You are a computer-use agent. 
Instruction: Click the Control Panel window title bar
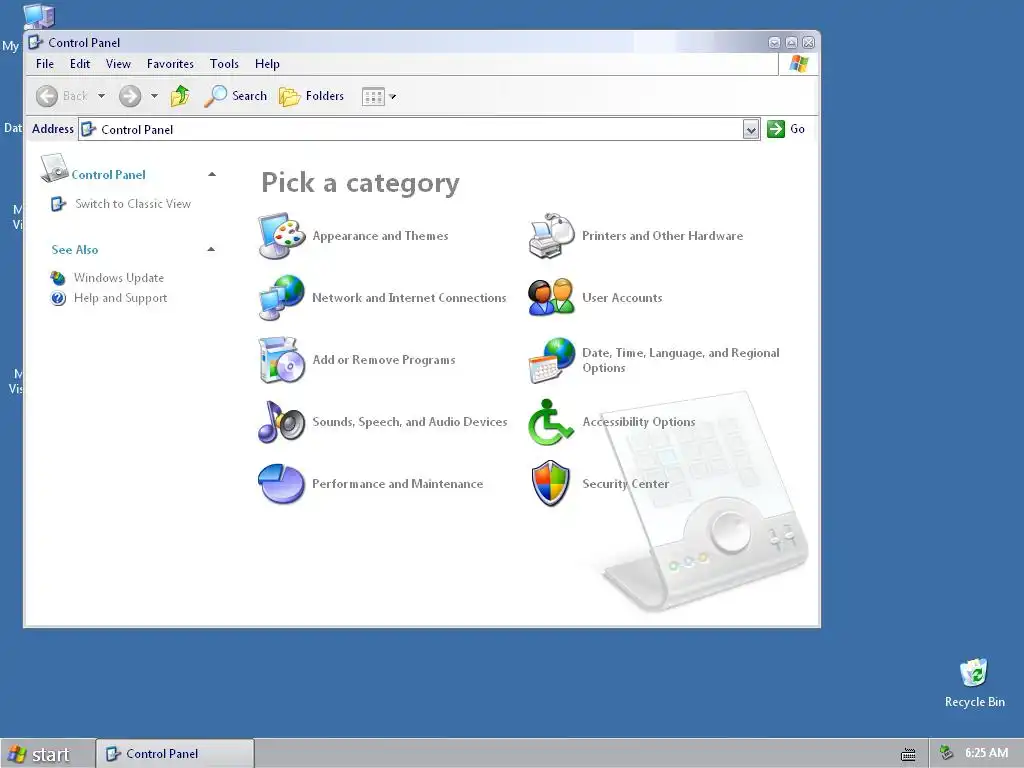tap(421, 42)
